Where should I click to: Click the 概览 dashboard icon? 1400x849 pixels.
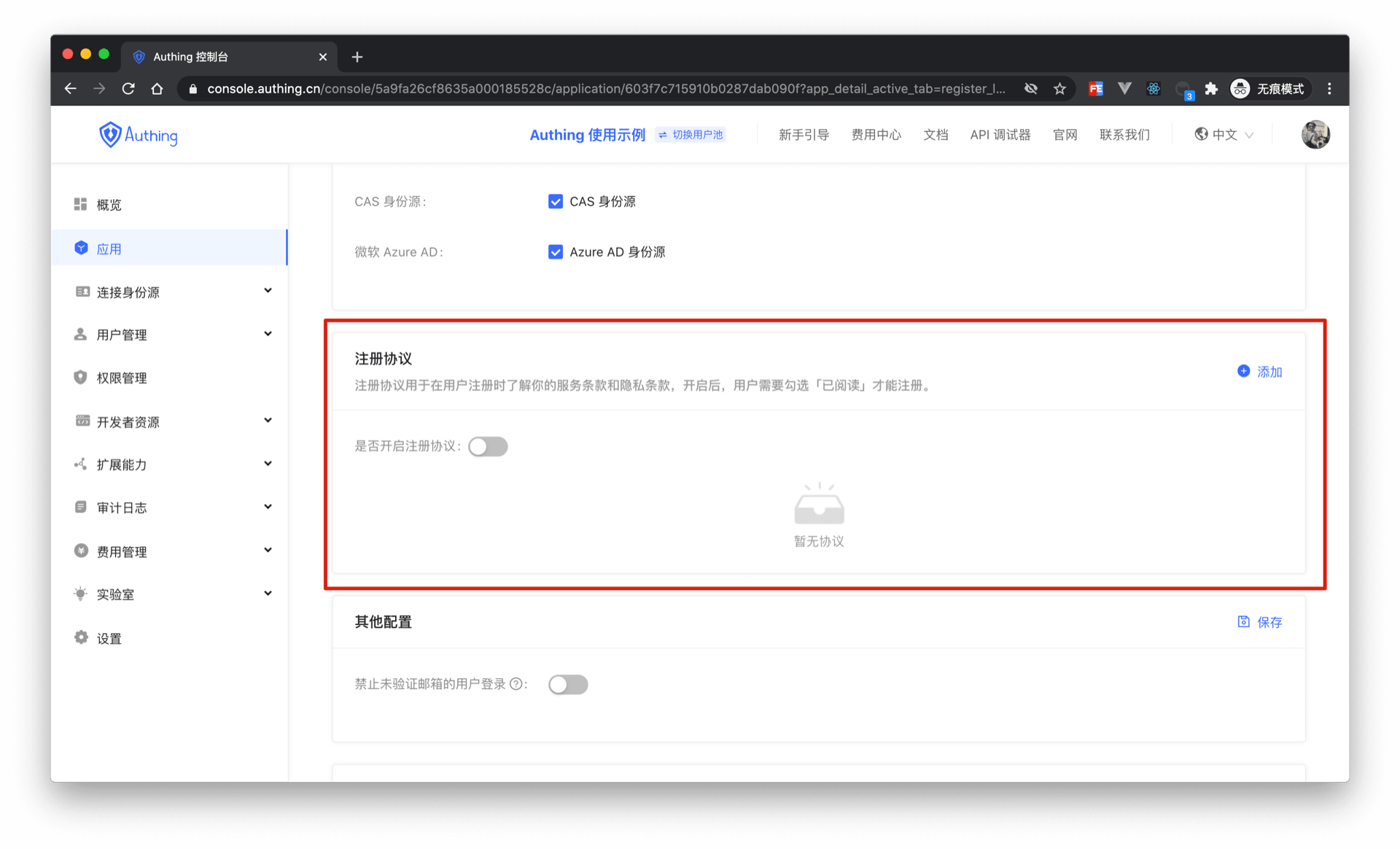coord(80,204)
